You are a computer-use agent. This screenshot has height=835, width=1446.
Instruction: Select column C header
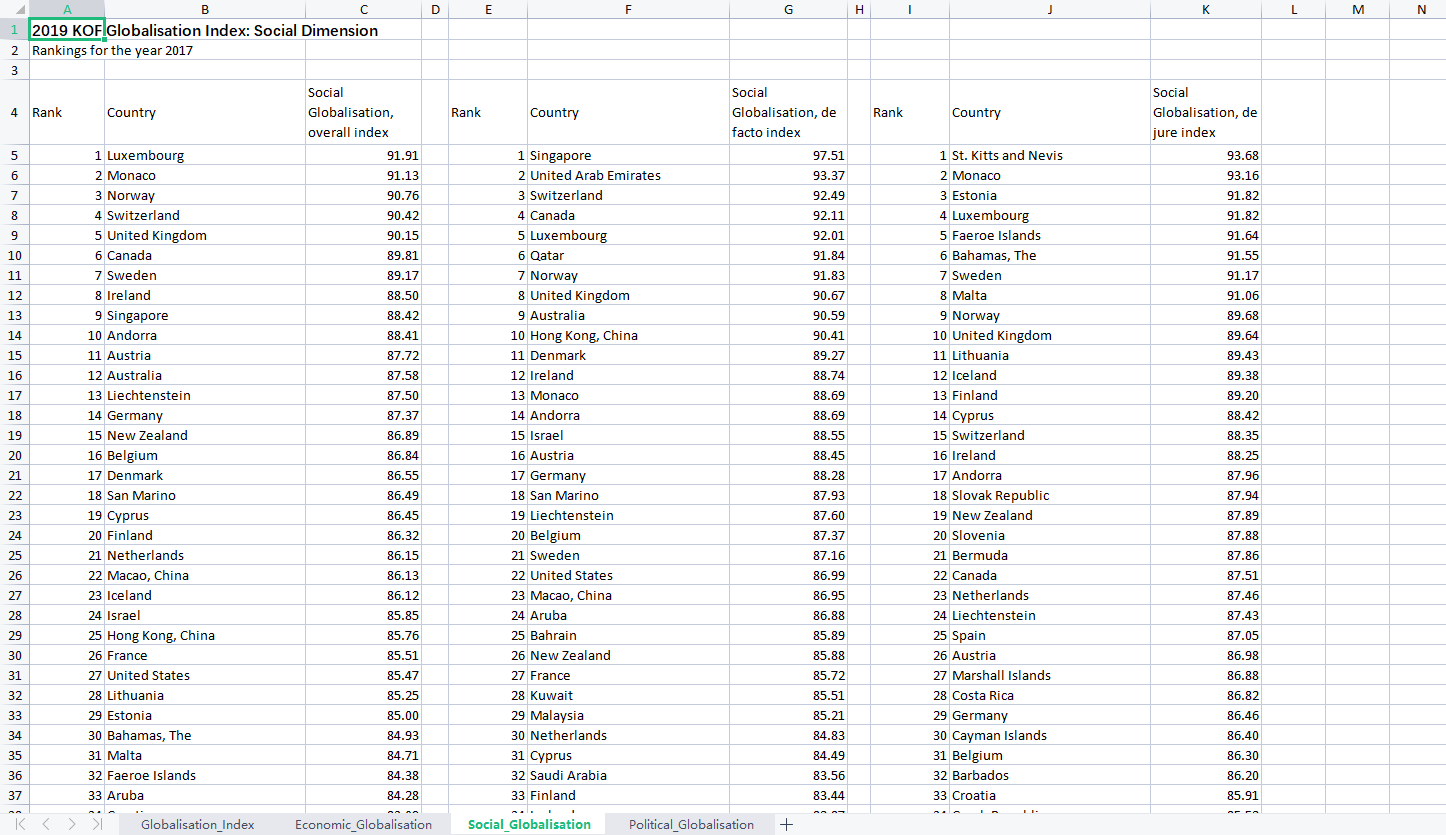(x=363, y=9)
